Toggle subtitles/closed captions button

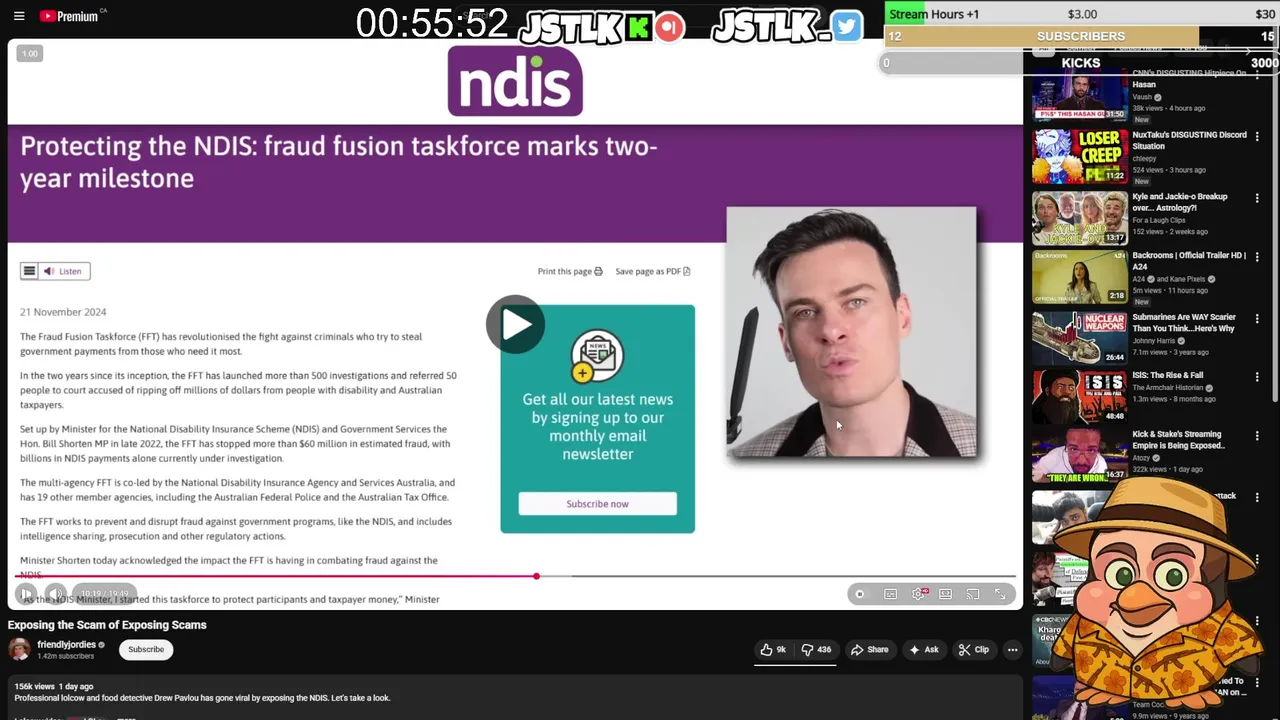[x=890, y=594]
